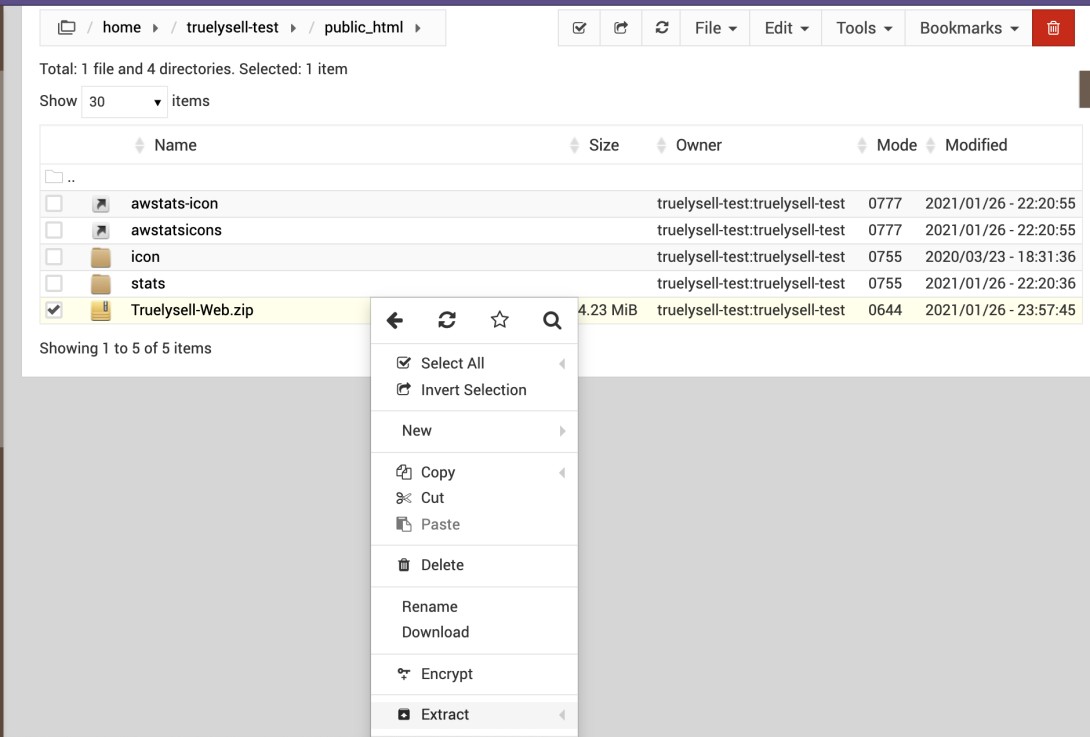Tick the checkbox for awstats-icon
The height and width of the screenshot is (737, 1090).
(x=54, y=203)
